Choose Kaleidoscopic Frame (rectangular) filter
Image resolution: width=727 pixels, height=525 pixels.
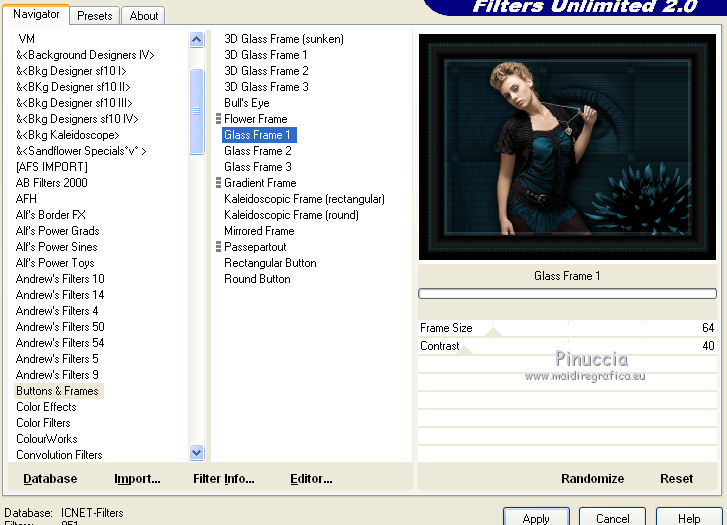pos(304,199)
